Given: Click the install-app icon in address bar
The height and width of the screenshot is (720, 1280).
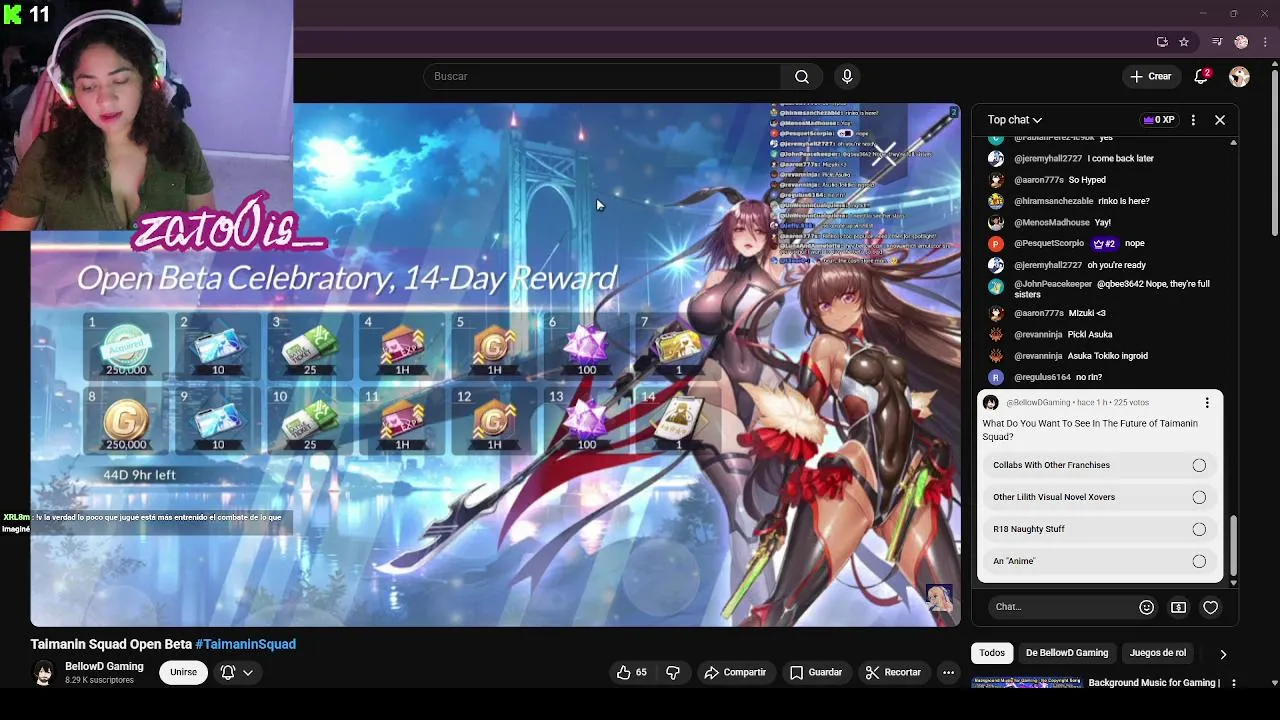Looking at the screenshot, I should pos(1162,42).
